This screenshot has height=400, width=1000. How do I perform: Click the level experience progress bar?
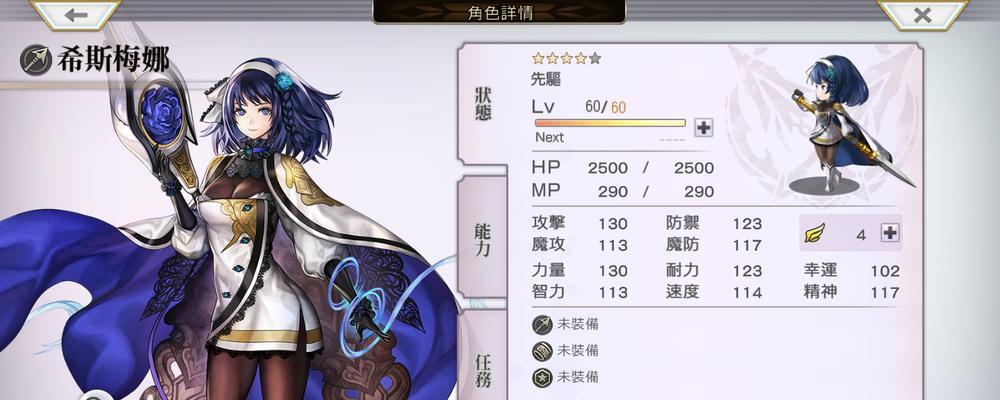click(610, 123)
